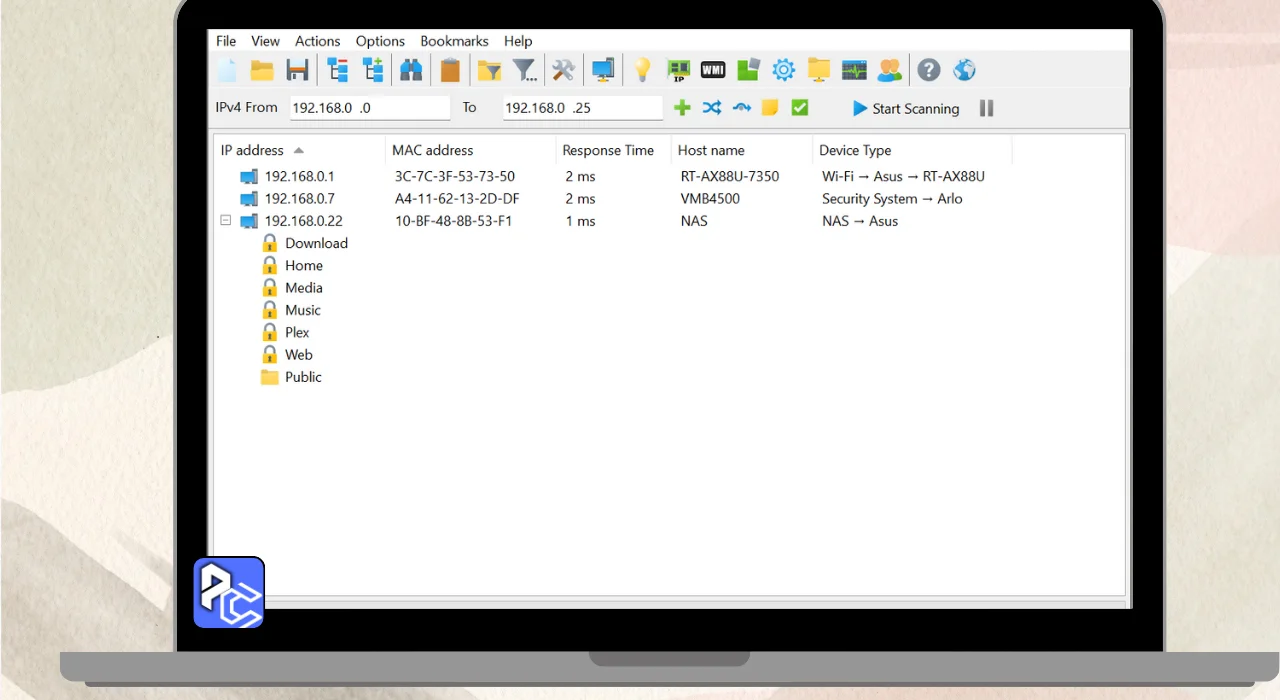Click the expand-all tree icon with plus
Viewport: 1280px width, 700px height.
(373, 70)
